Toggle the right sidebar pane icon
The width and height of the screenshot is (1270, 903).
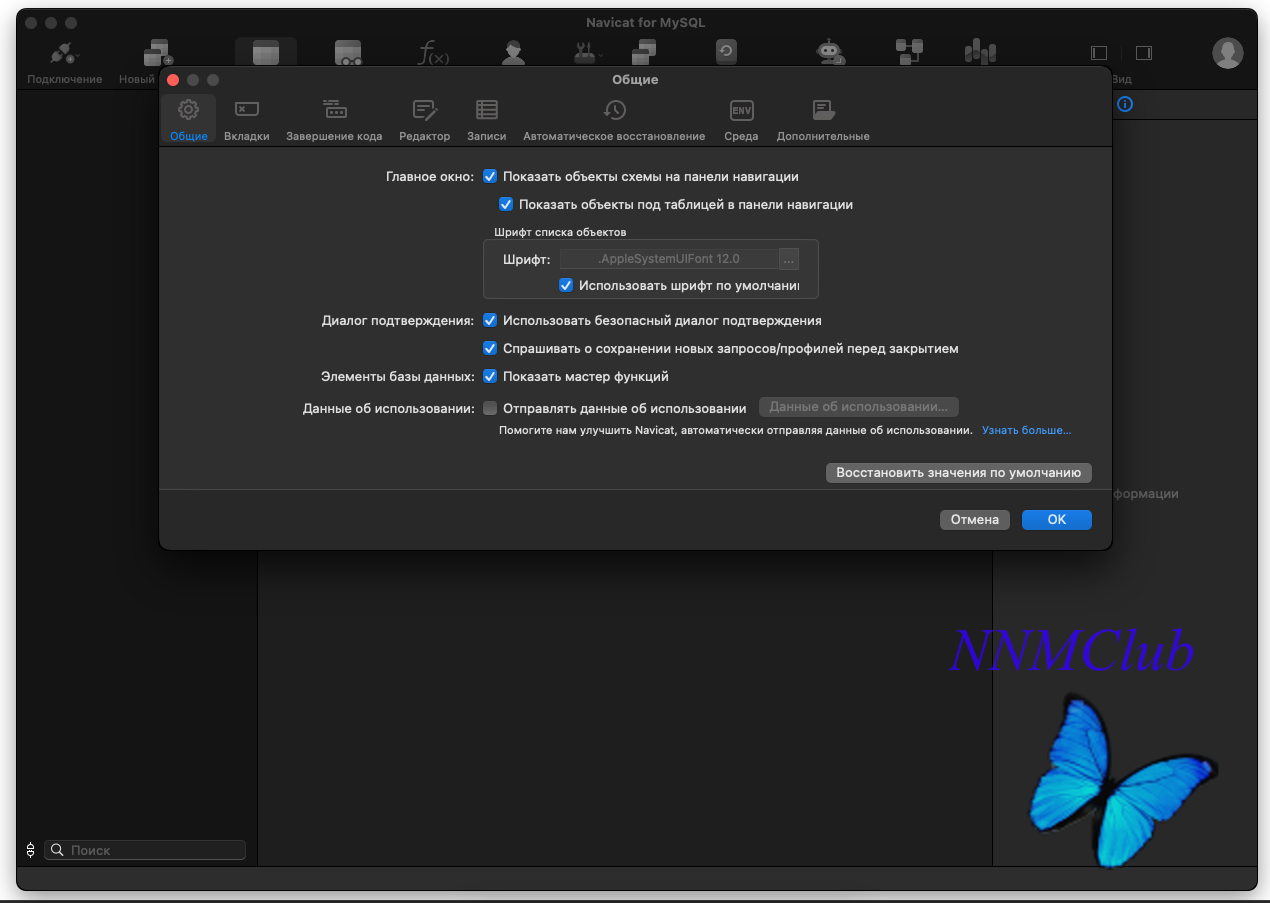click(x=1144, y=53)
